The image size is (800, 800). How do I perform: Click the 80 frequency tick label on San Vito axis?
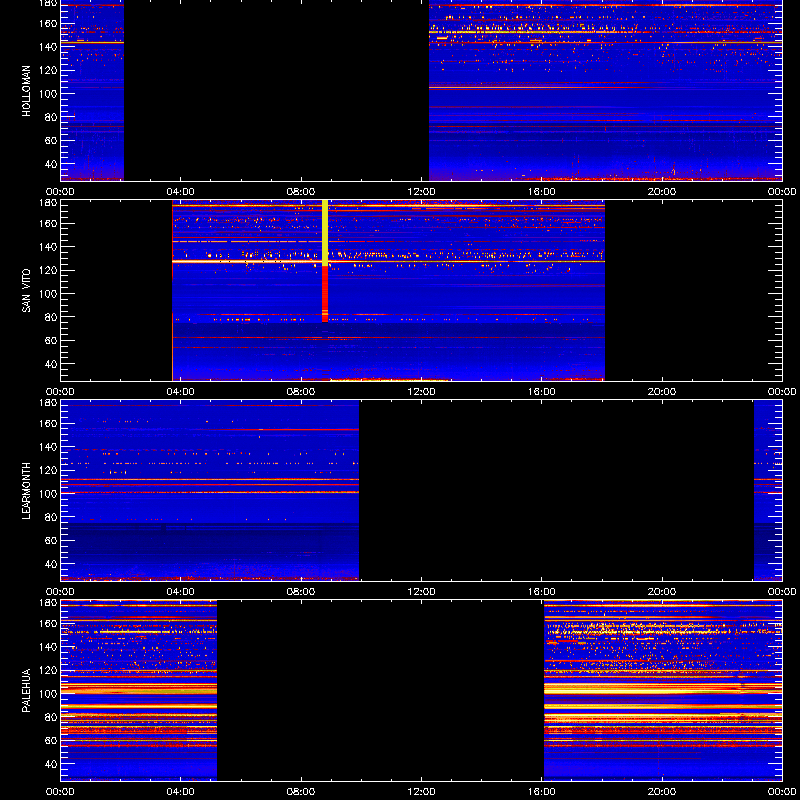coord(52,317)
